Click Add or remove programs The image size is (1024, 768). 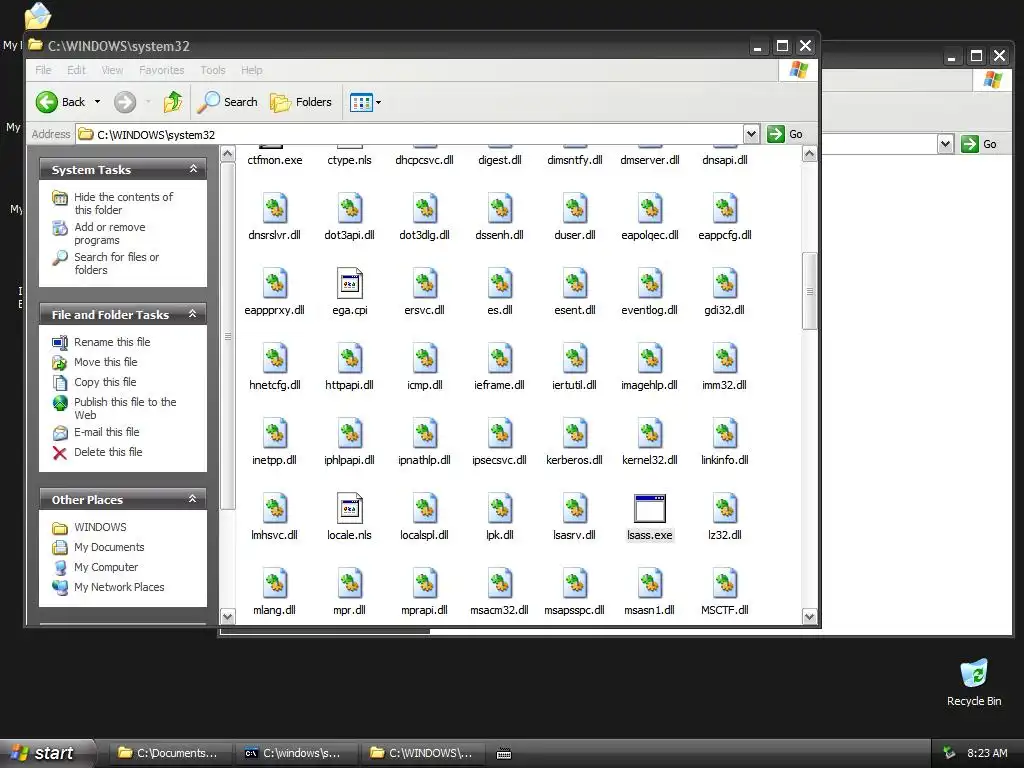coord(110,233)
